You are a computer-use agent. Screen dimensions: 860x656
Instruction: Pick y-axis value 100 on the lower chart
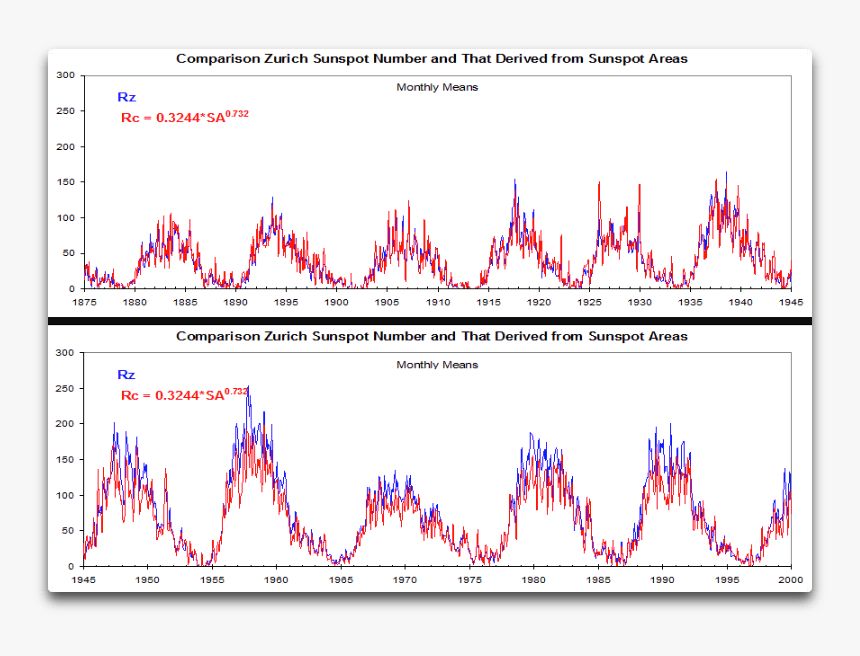65,495
